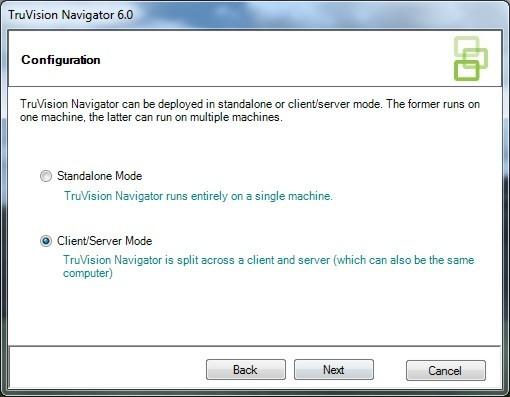Screen dimensions: 510x397
Task: Click the Back button
Action: click(246, 370)
